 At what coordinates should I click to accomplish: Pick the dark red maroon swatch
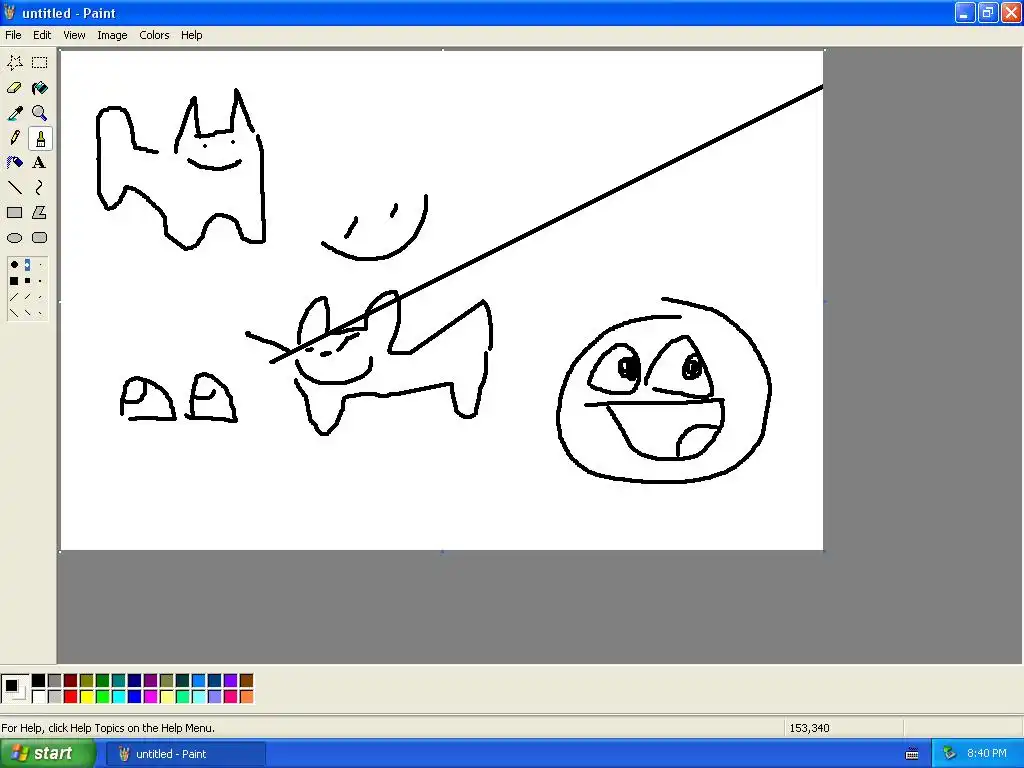[71, 681]
